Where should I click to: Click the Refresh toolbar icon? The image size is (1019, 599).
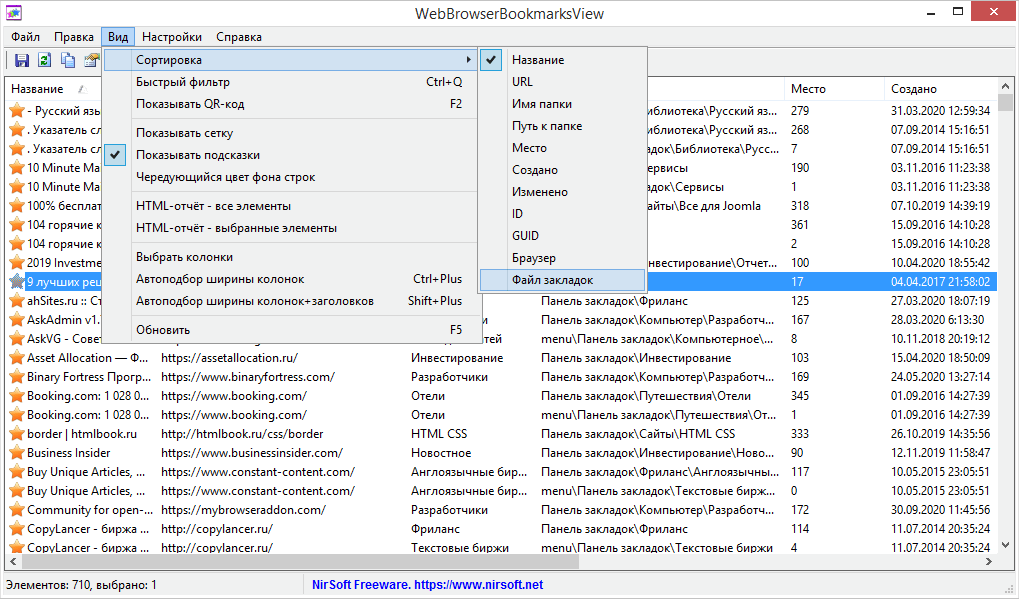click(x=44, y=60)
